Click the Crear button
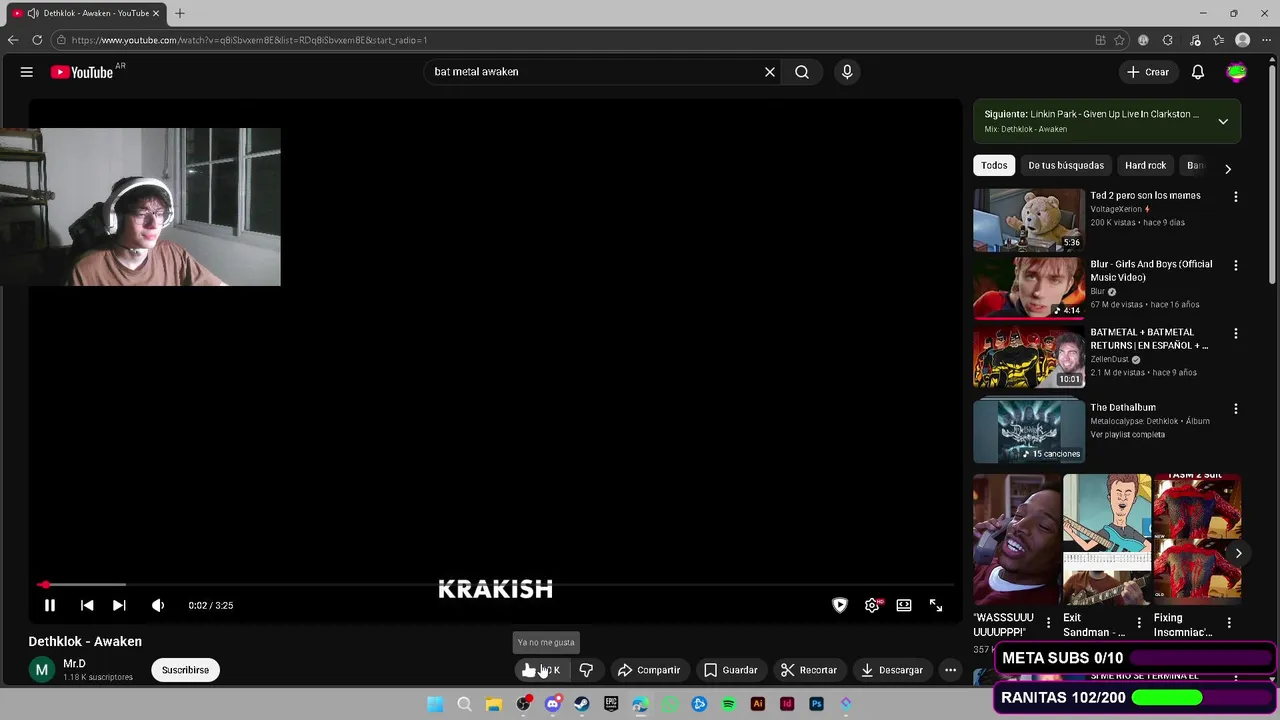 [x=1148, y=72]
